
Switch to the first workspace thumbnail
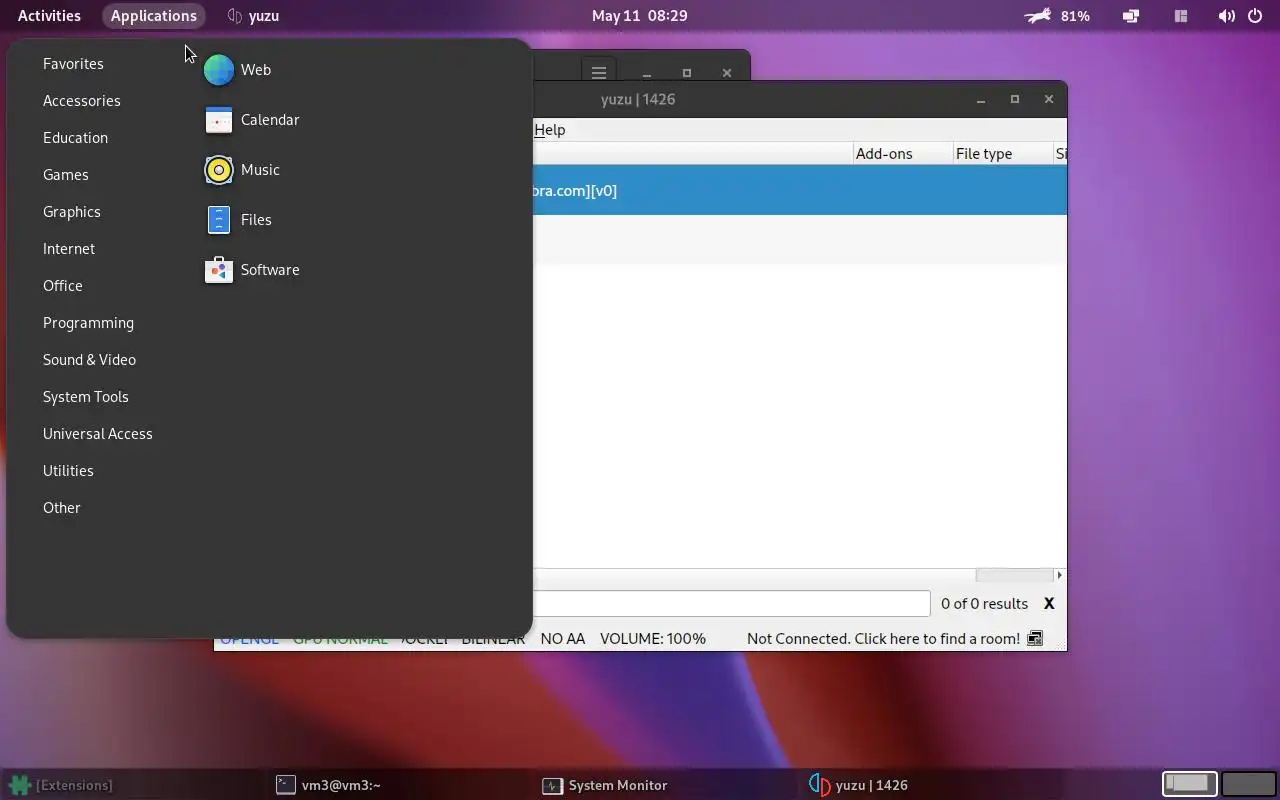pos(1189,784)
